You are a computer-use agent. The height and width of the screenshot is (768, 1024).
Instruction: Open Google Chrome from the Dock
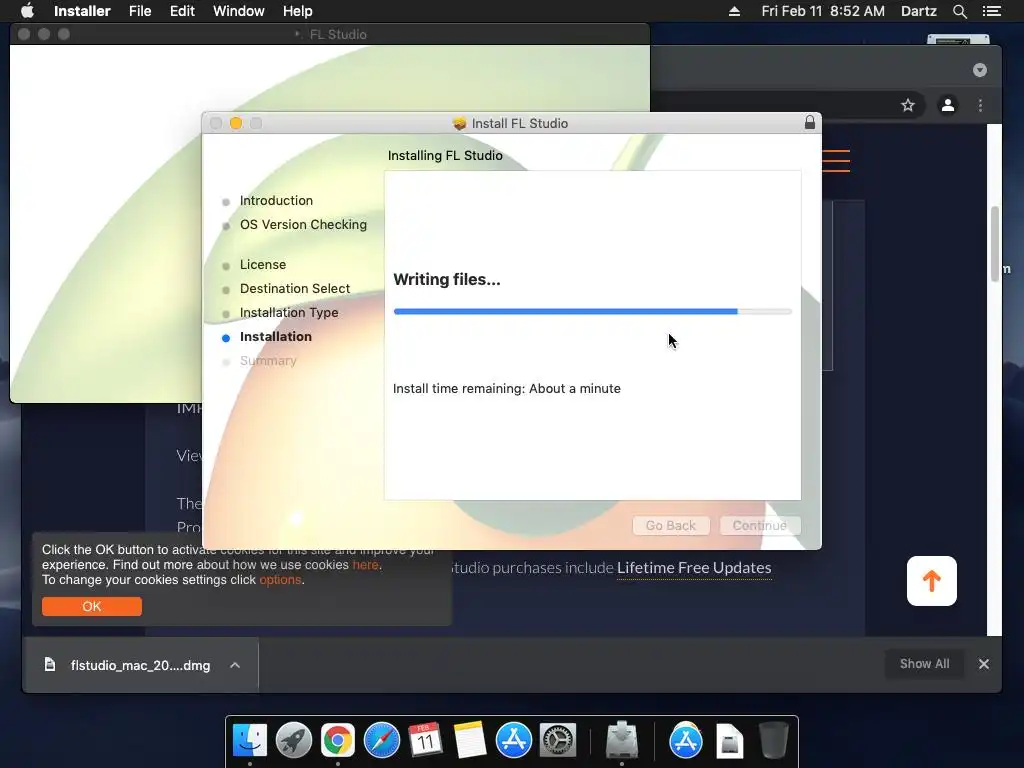[x=338, y=741]
